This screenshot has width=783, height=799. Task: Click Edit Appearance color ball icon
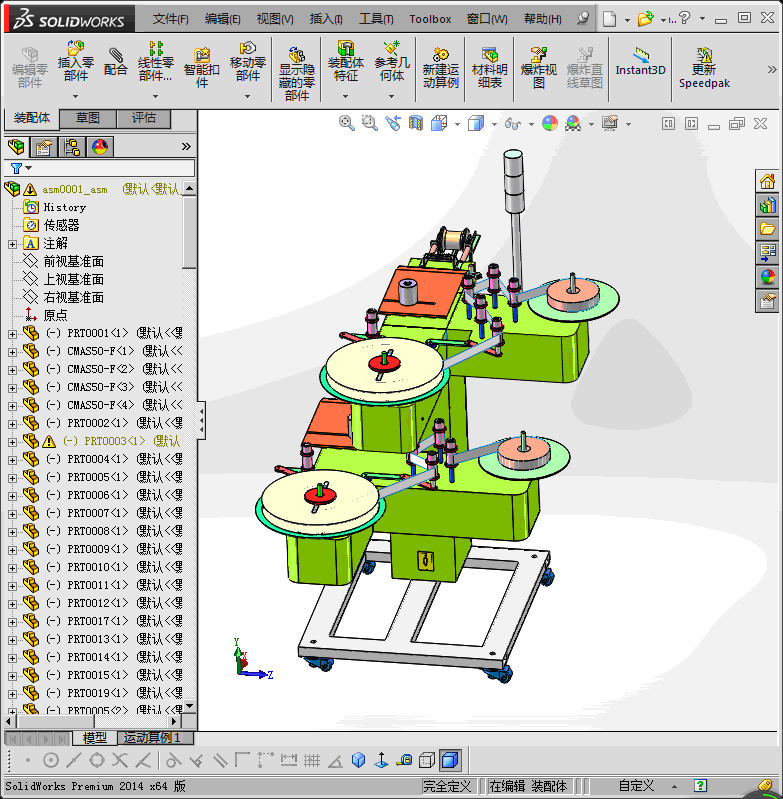550,123
